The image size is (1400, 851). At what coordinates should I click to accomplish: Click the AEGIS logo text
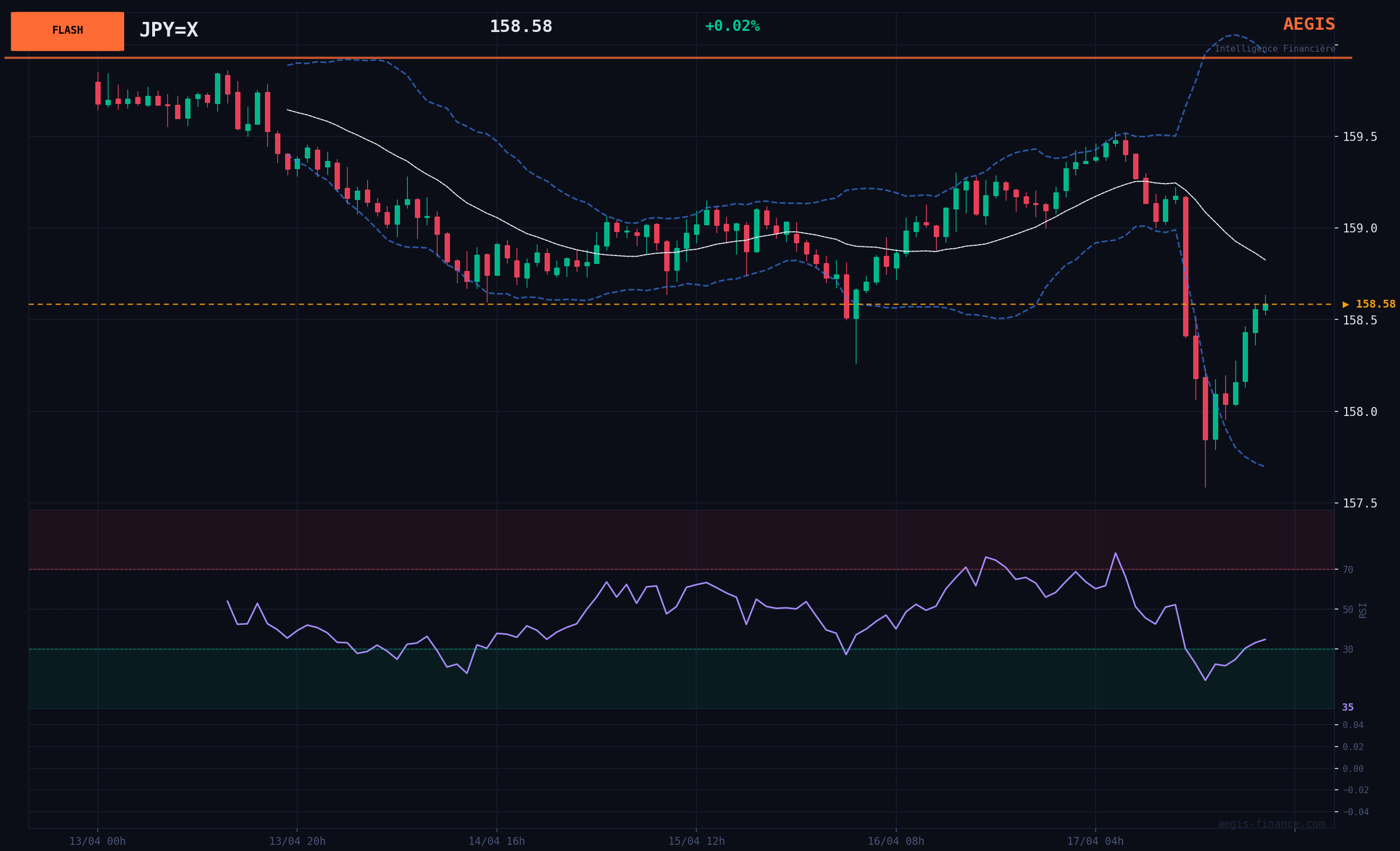click(x=1308, y=25)
